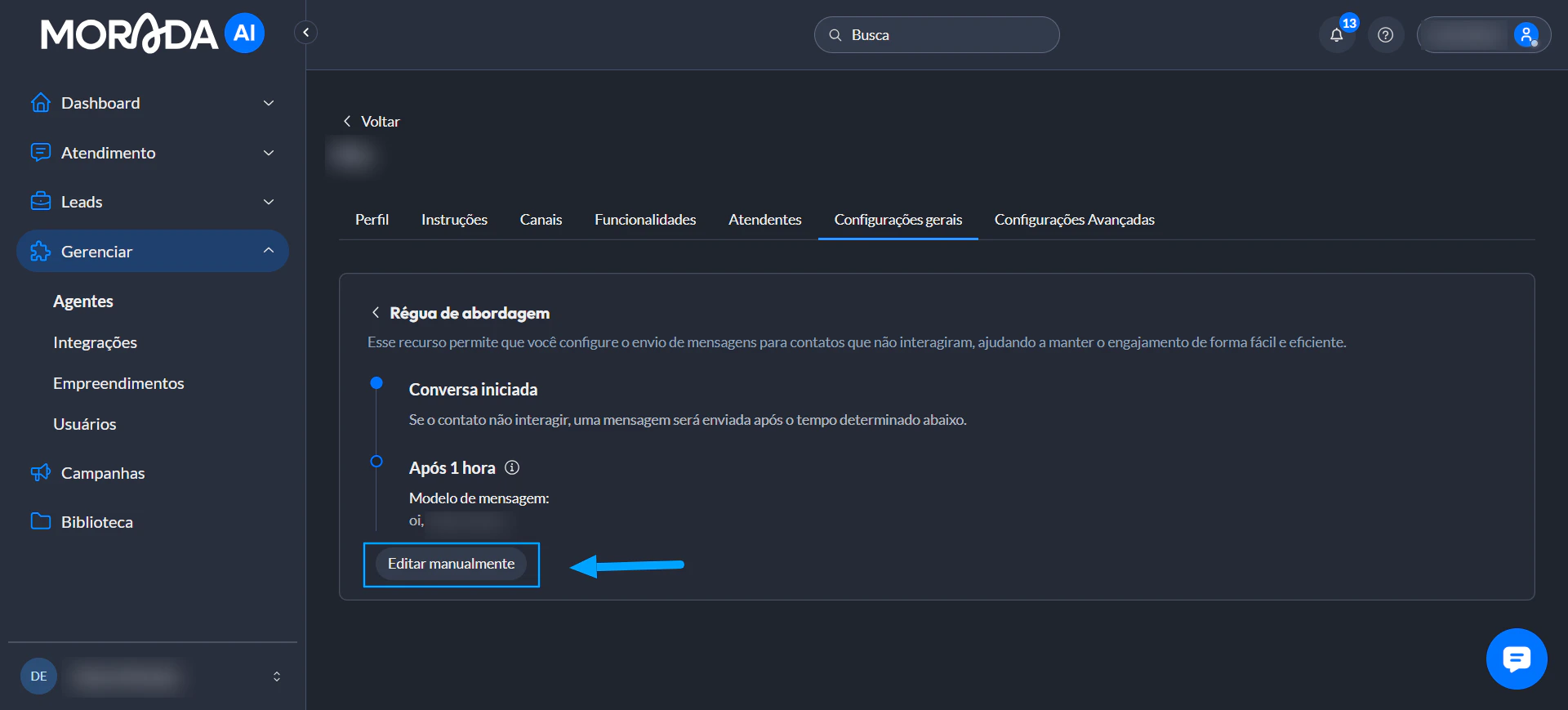
Task: Click the Régua de abordagem title
Action: coord(470,313)
